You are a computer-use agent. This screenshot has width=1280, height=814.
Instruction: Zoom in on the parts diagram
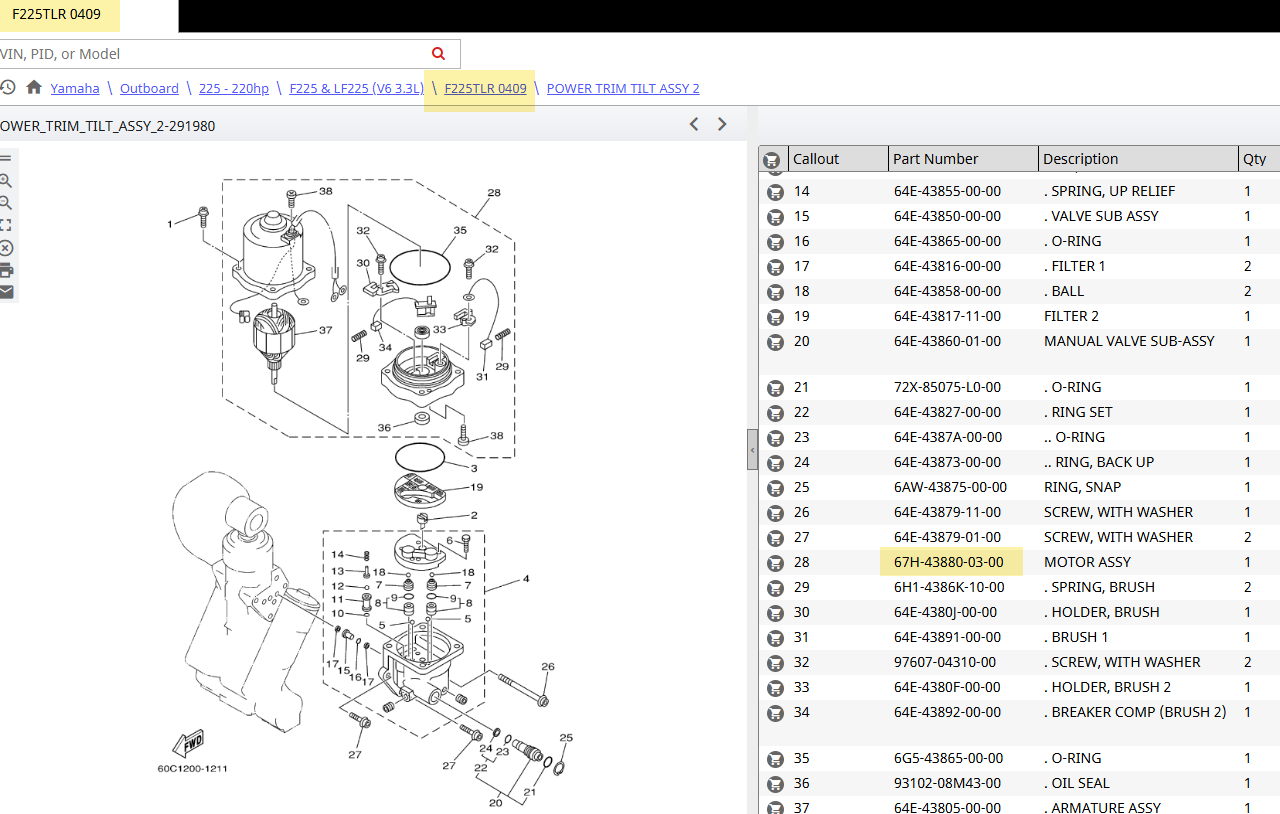pyautogui.click(x=5, y=181)
